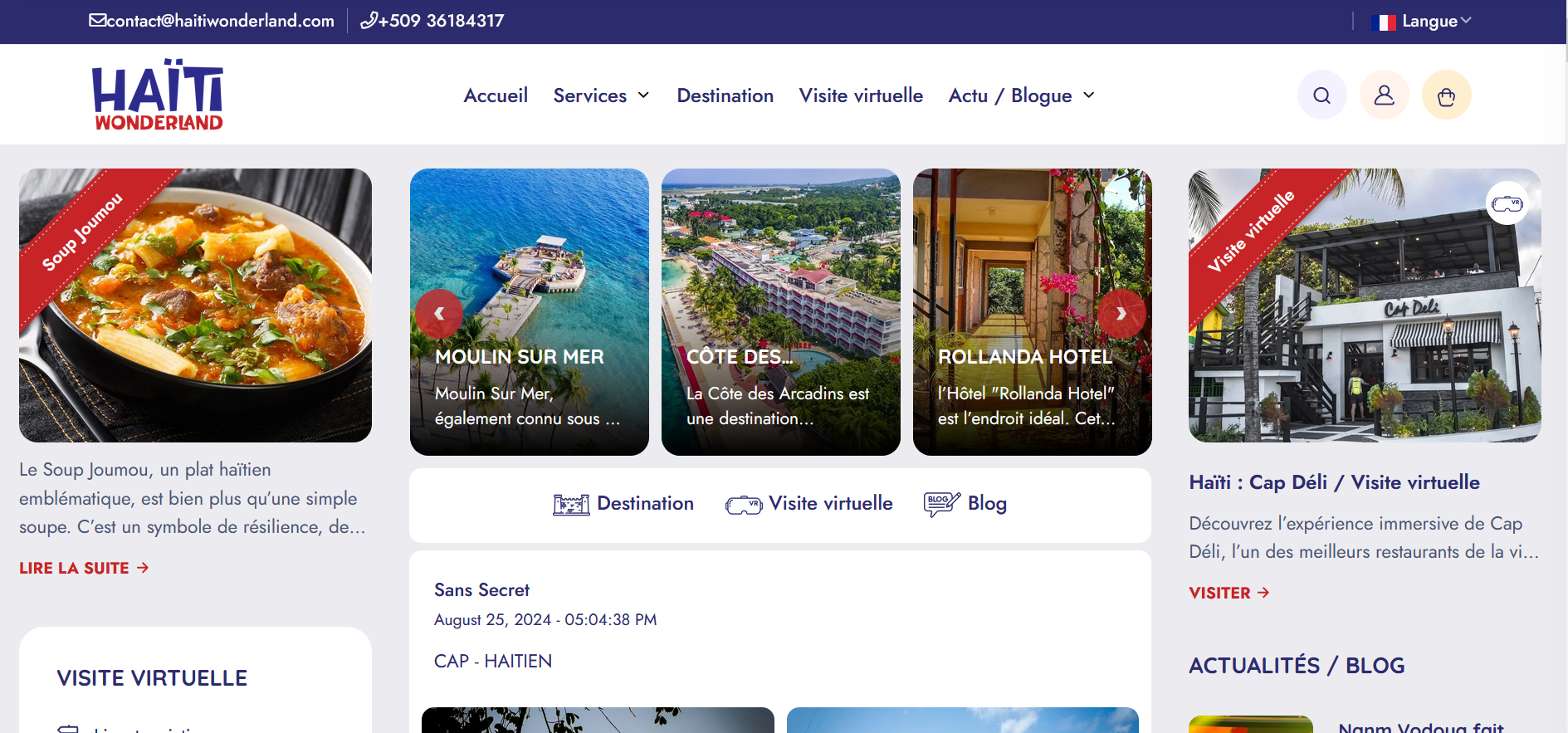Open Visite virtuelle in the top navigation

[861, 95]
